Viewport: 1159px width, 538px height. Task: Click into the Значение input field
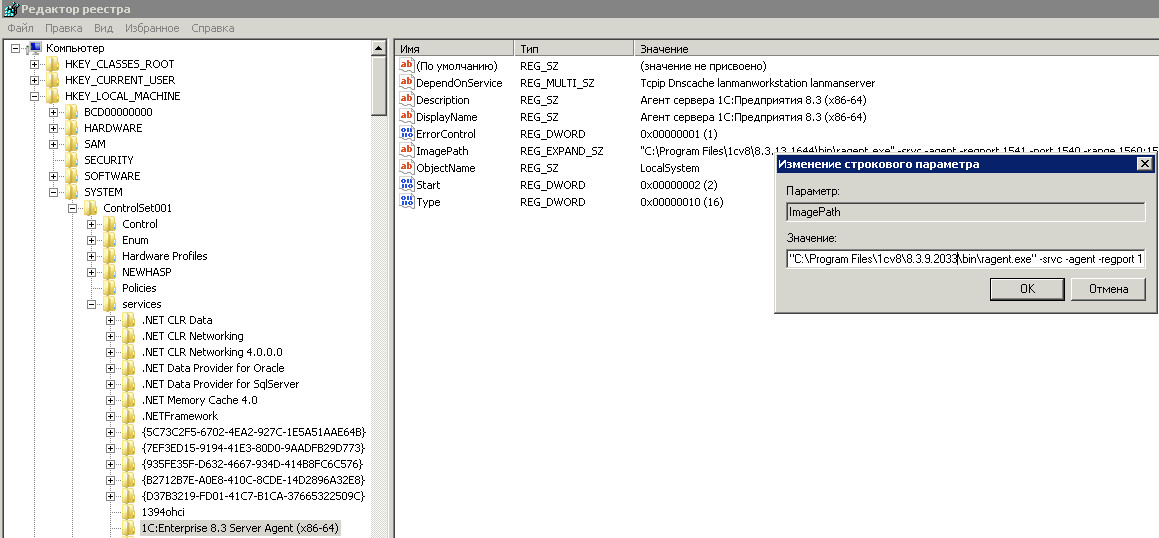[x=965, y=259]
